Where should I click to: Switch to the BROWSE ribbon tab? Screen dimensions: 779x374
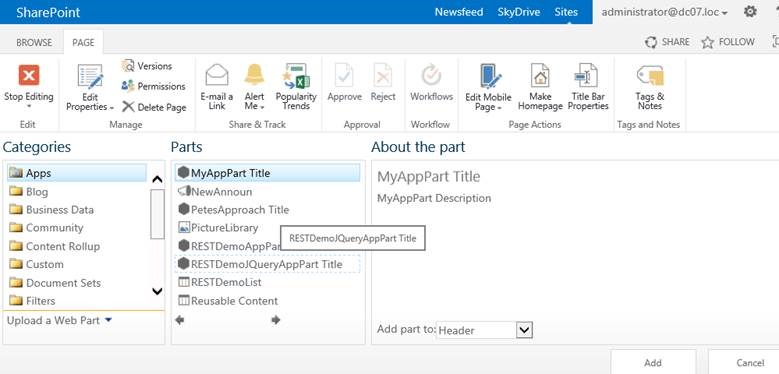pyautogui.click(x=34, y=43)
